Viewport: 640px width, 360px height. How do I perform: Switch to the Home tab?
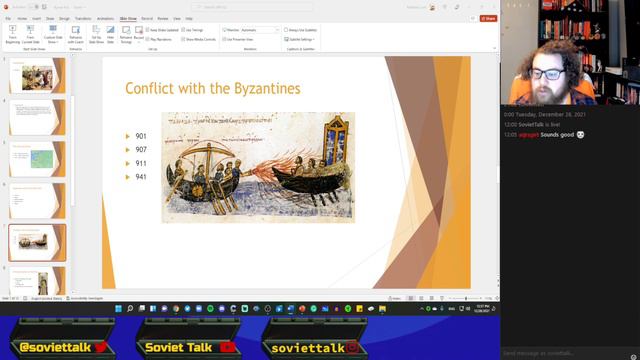[x=22, y=19]
